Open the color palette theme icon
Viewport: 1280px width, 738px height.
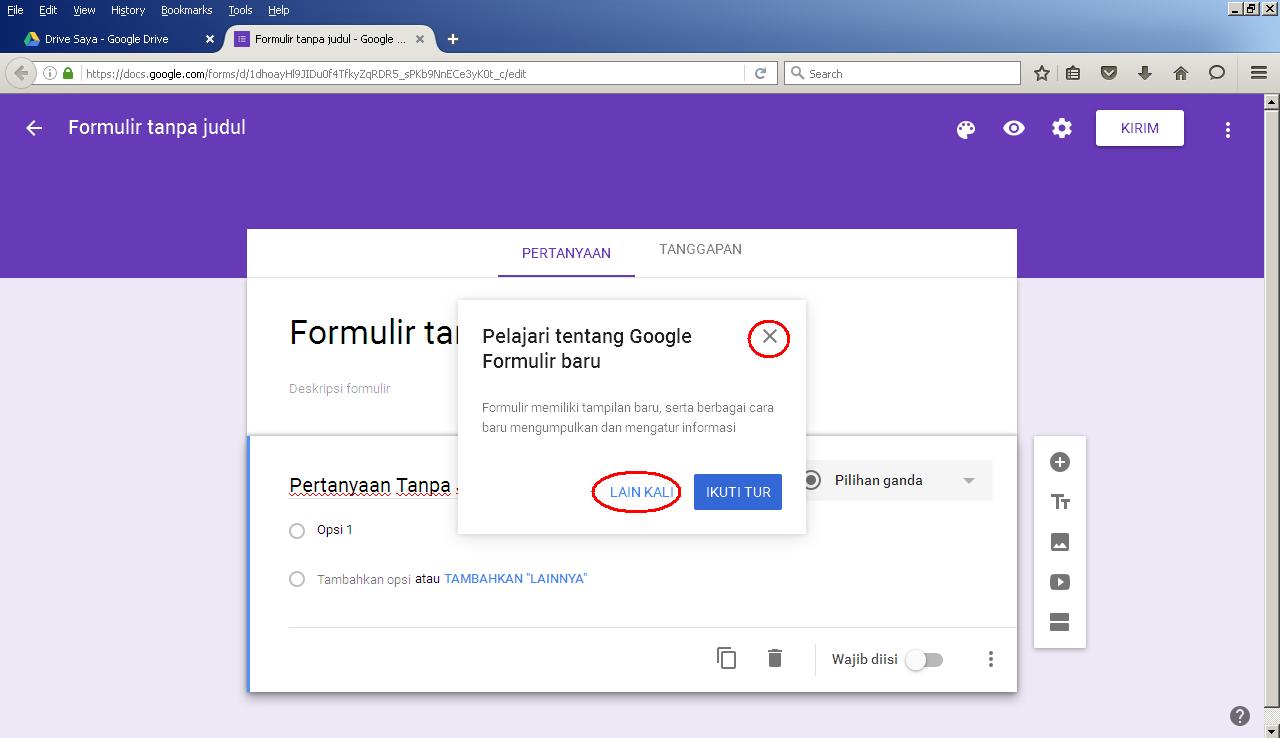click(966, 129)
